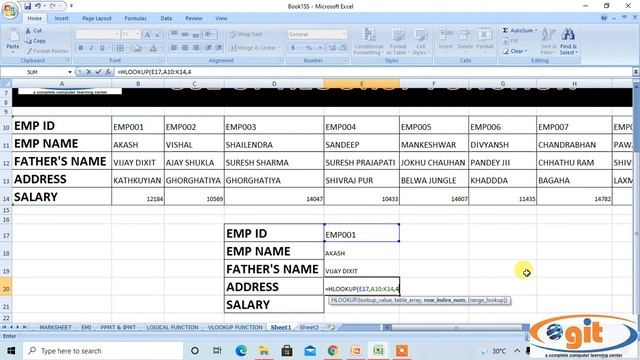Open the Page Layout tab
Image resolution: width=640 pixels, height=360 pixels.
tap(97, 18)
